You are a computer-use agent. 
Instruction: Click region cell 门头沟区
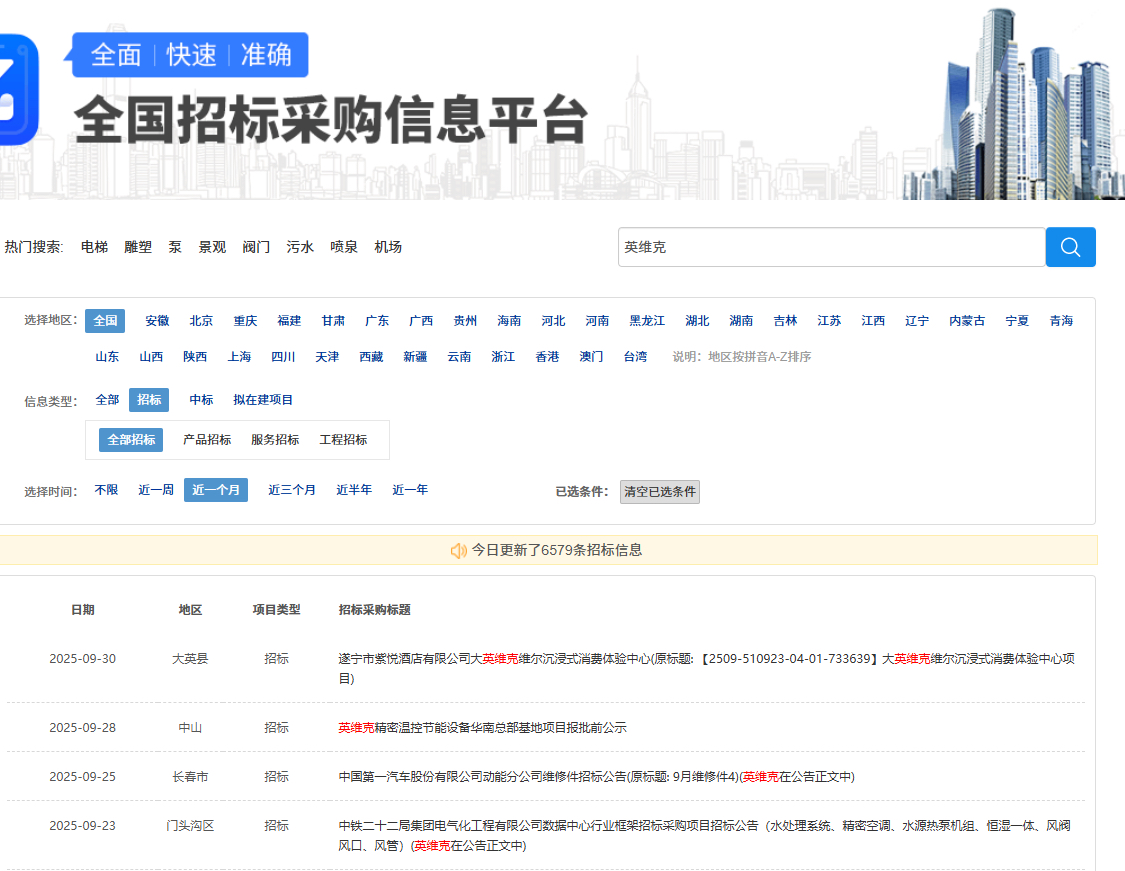[x=190, y=826]
